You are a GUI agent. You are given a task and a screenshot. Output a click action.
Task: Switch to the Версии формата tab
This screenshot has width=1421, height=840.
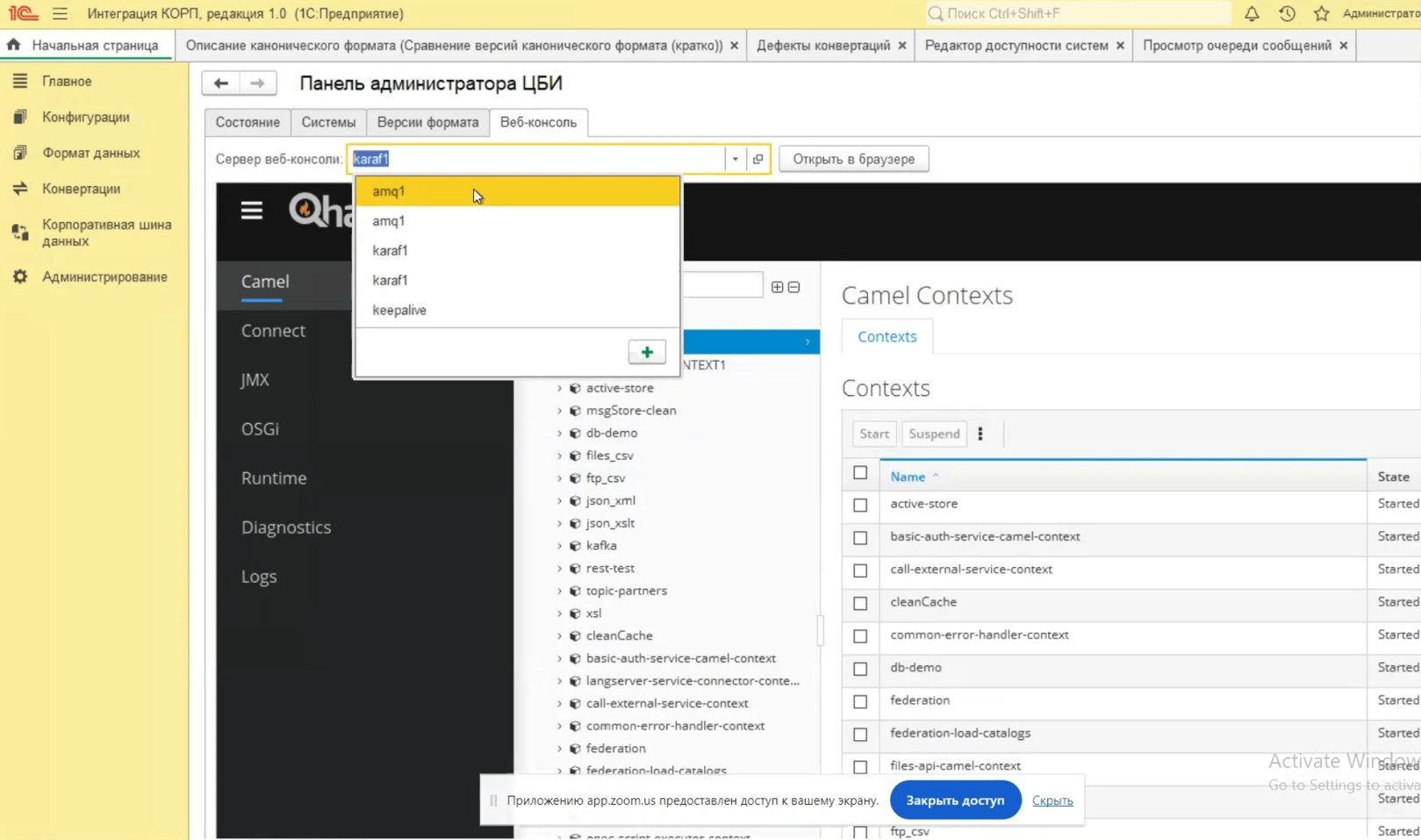tap(427, 122)
